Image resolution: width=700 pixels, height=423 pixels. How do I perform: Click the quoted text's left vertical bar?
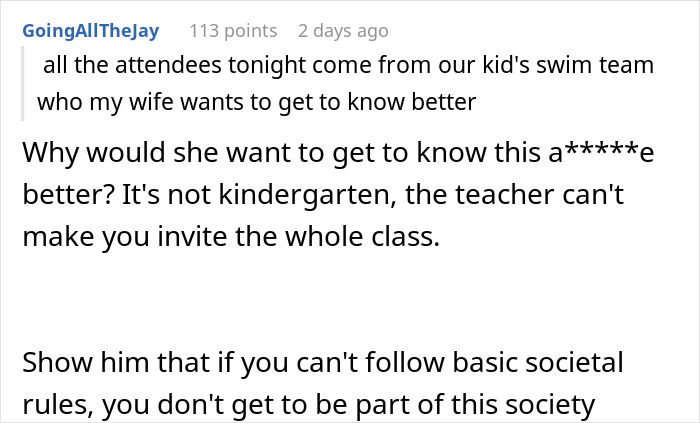(28, 84)
